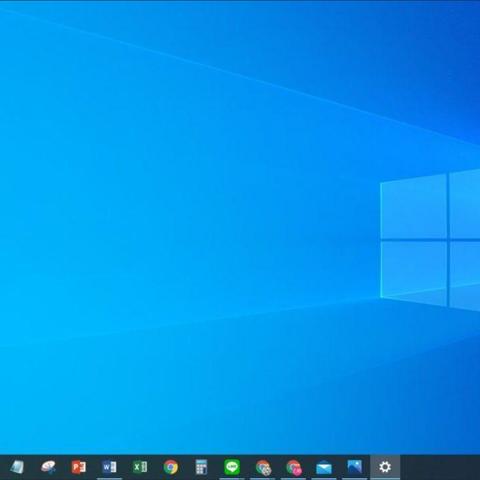Open Chrome profile with the pink badge
Image resolution: width=480 pixels, height=480 pixels.
294,467
